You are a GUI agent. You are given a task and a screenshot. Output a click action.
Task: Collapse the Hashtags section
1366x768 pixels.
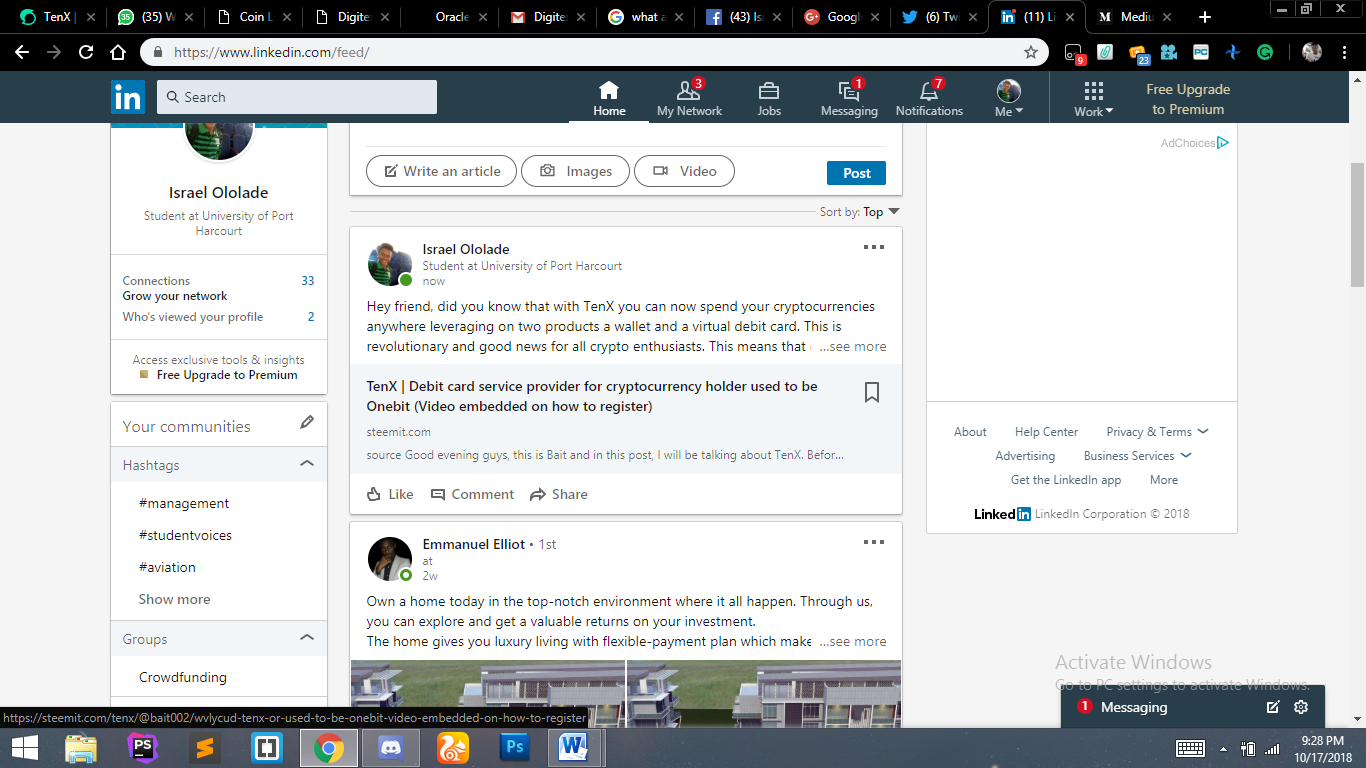(x=307, y=464)
